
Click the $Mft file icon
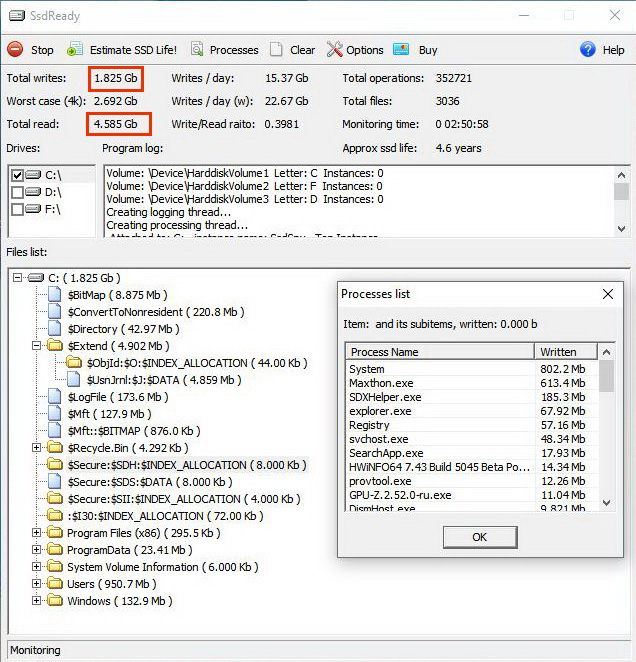(x=54, y=414)
